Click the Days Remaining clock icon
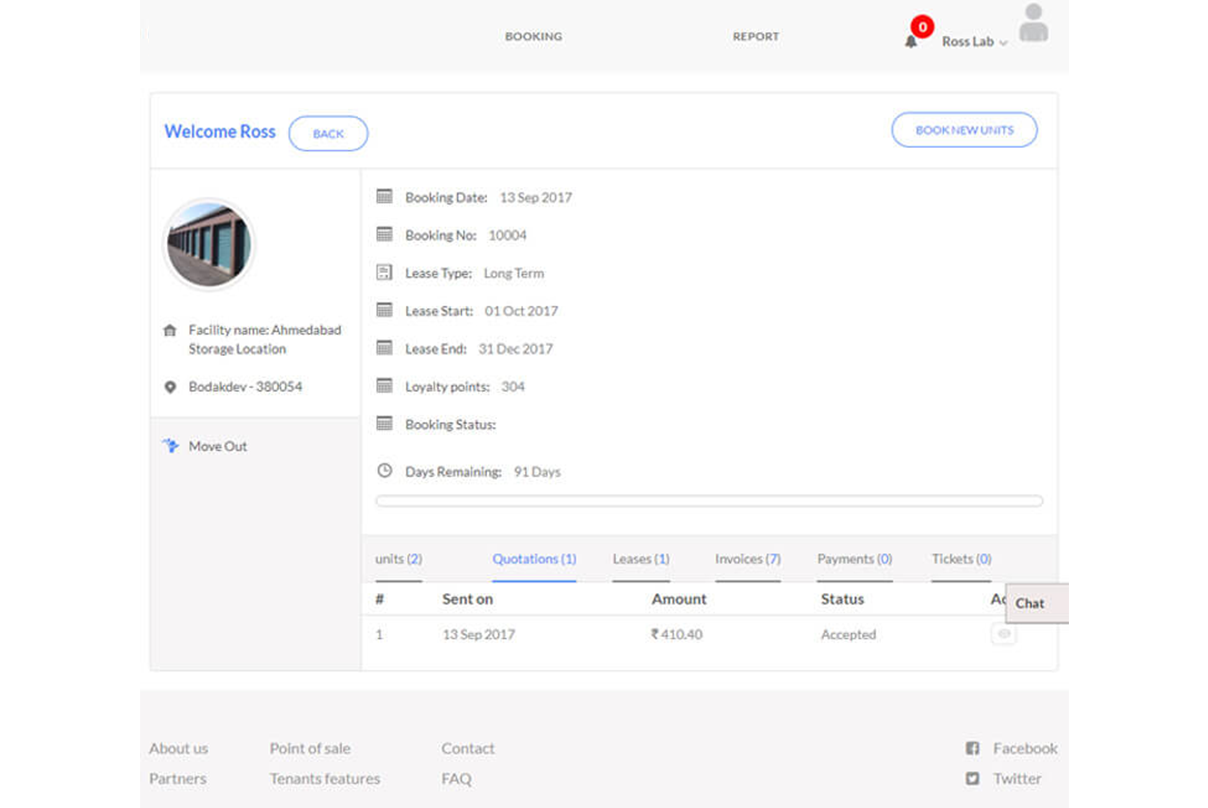 (384, 470)
